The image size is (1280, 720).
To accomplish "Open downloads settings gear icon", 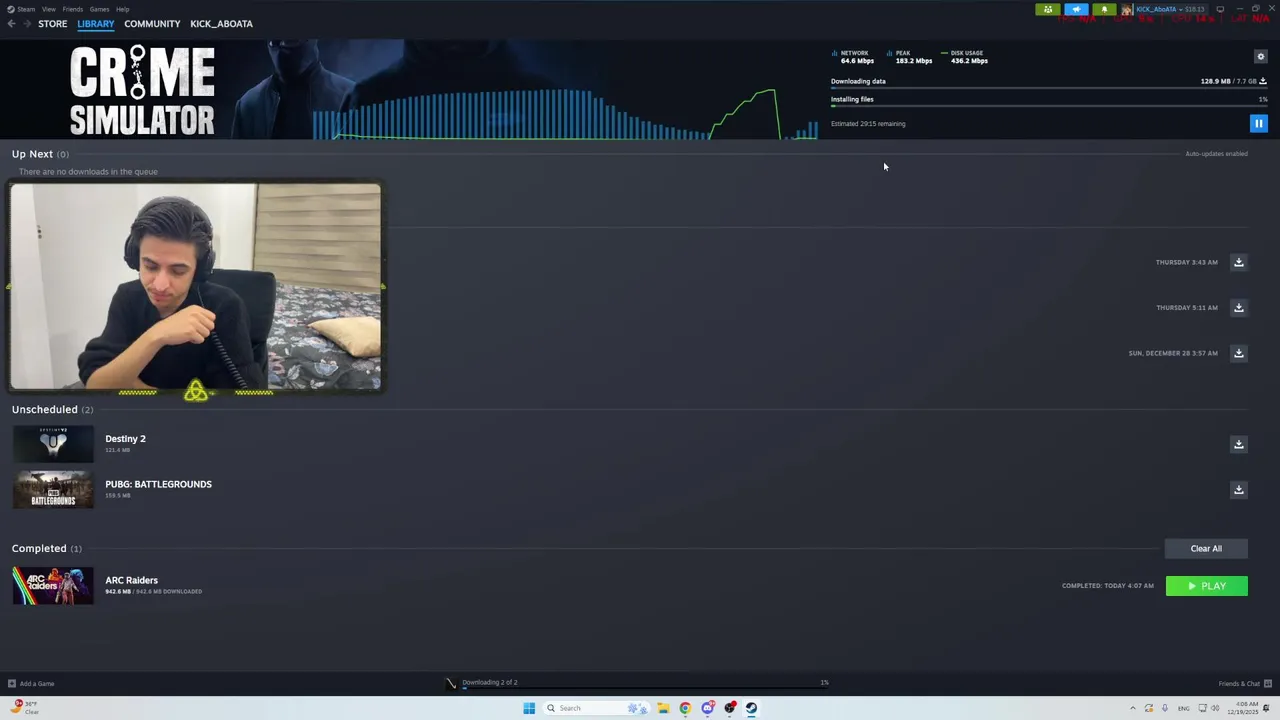I will [1260, 57].
